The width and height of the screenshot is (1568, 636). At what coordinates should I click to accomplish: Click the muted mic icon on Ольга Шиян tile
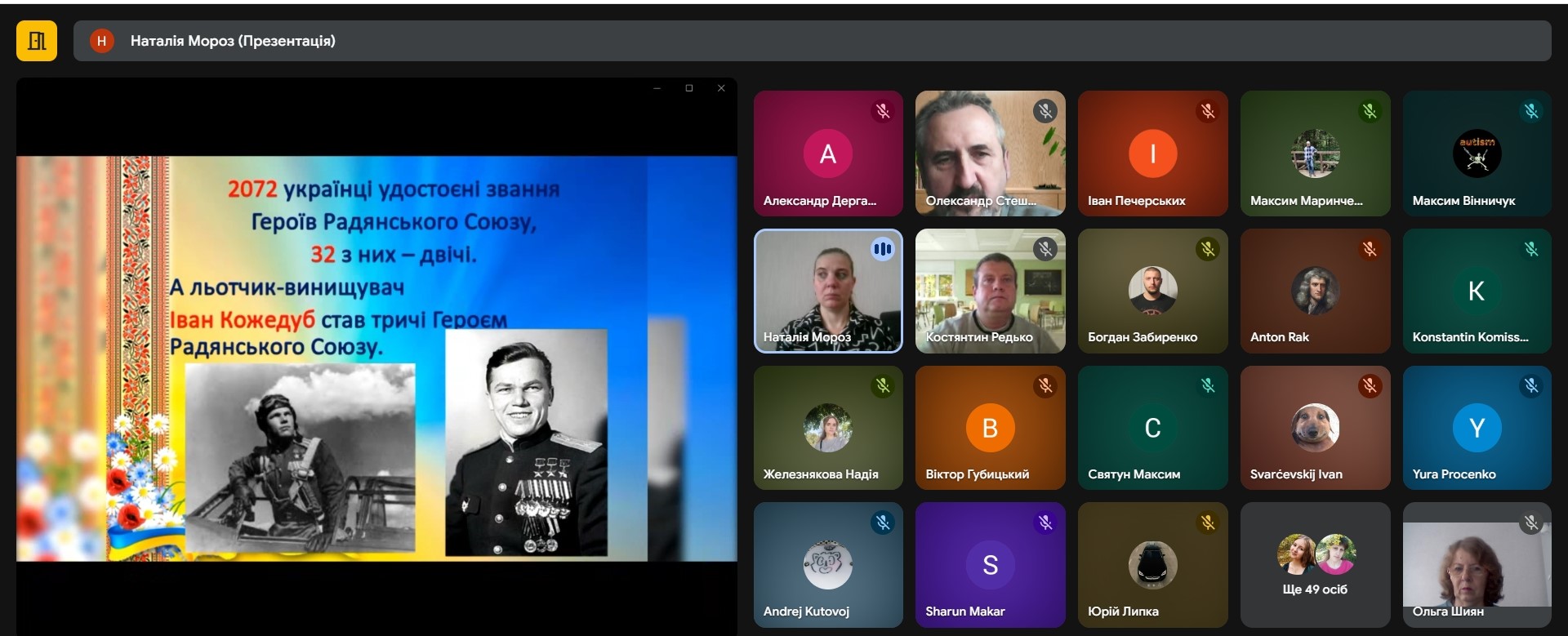(x=1531, y=523)
